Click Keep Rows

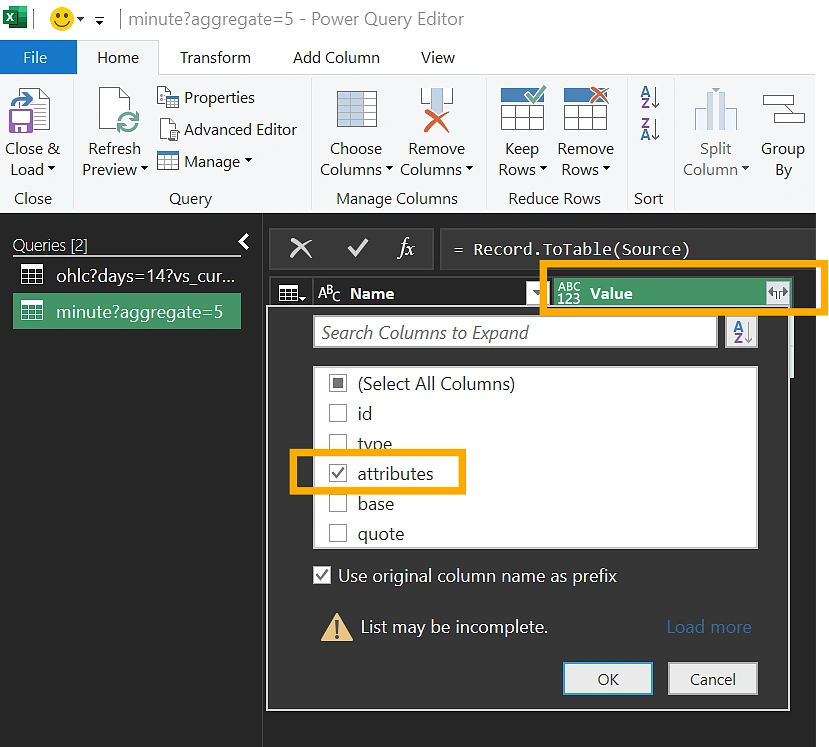point(521,131)
